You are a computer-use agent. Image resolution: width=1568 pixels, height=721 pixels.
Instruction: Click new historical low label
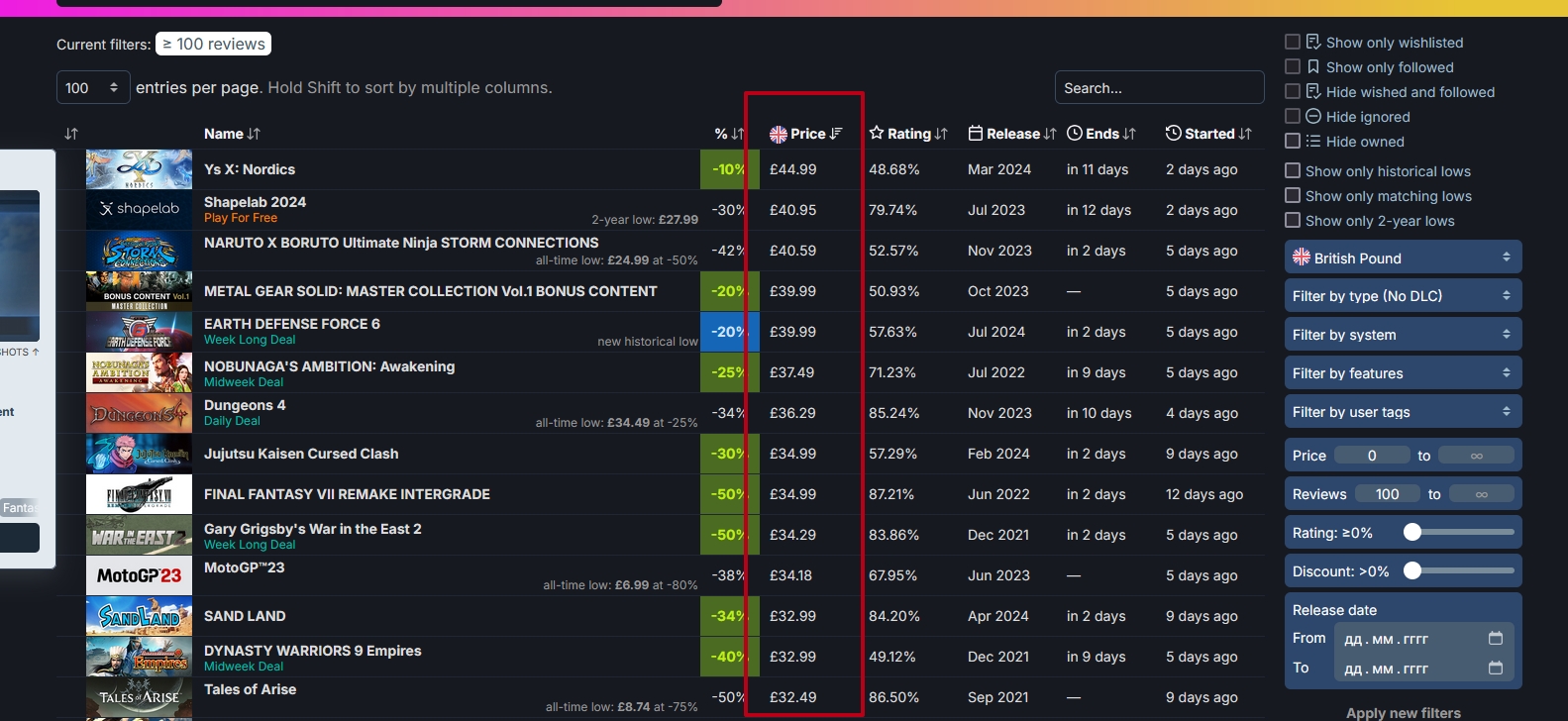coord(648,342)
